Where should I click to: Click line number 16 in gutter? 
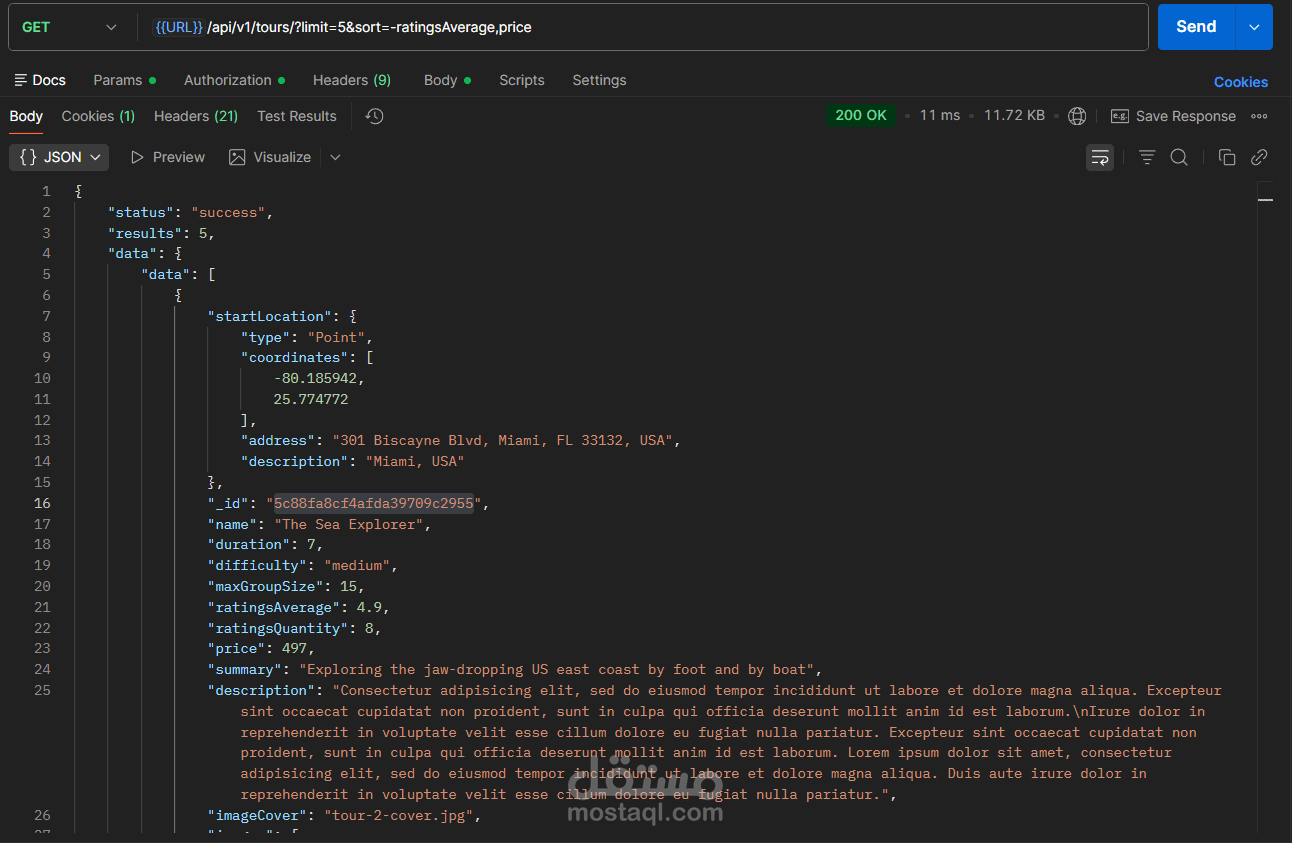tap(41, 503)
